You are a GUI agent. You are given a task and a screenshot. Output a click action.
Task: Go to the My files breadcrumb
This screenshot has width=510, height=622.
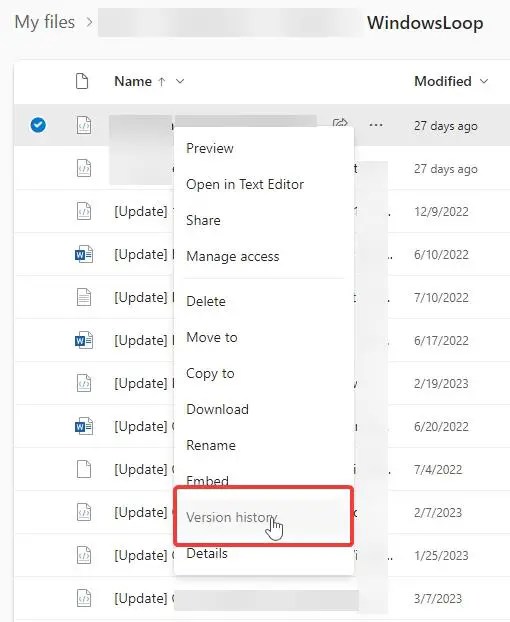coord(45,22)
